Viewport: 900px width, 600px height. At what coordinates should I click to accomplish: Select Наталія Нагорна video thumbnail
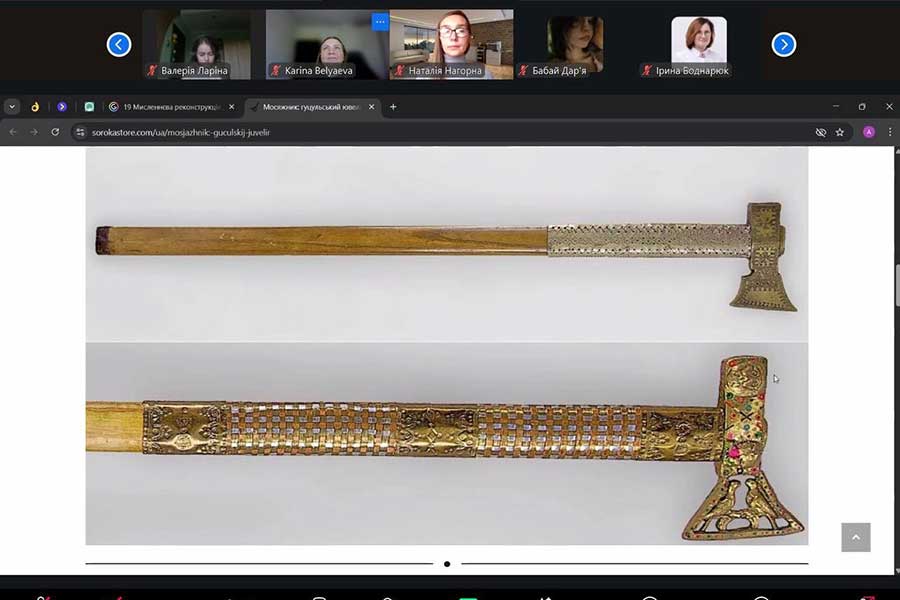451,45
